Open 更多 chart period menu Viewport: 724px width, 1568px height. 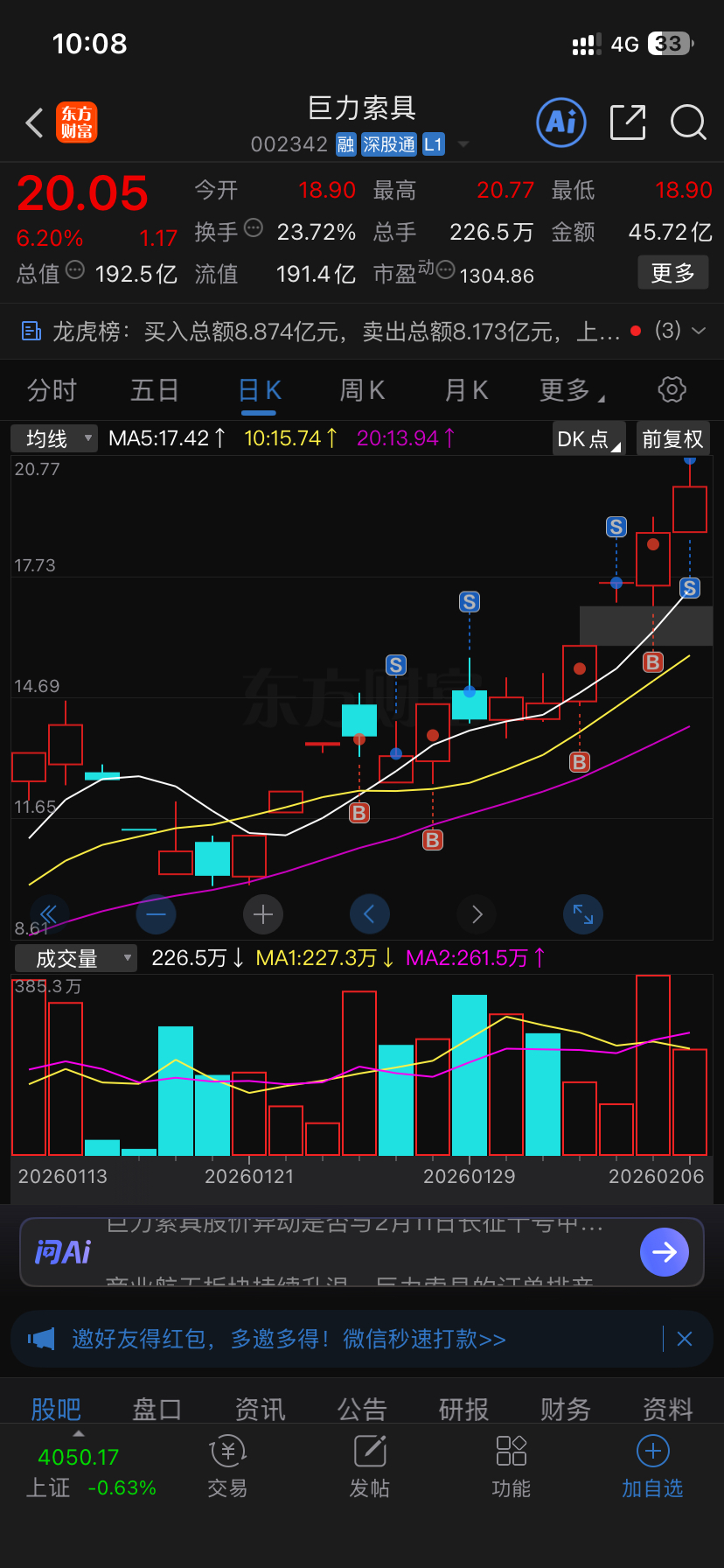pos(571,390)
